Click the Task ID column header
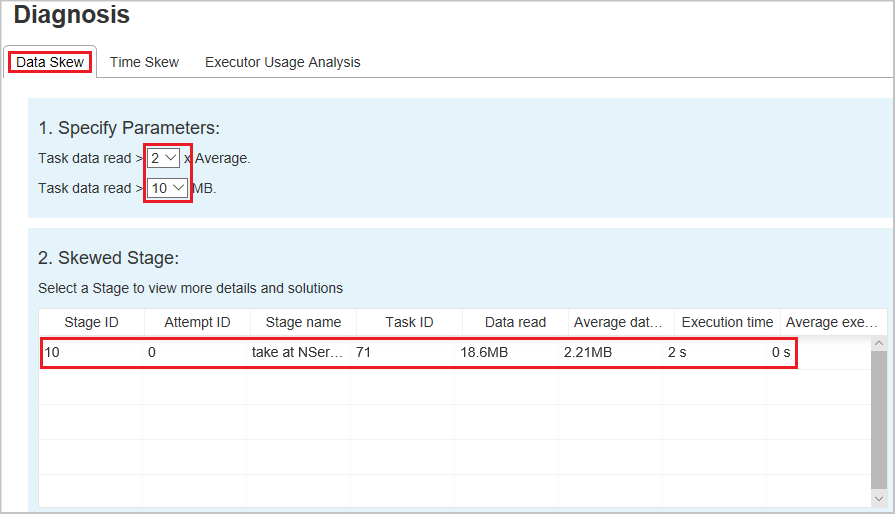The image size is (895, 514). tap(409, 322)
